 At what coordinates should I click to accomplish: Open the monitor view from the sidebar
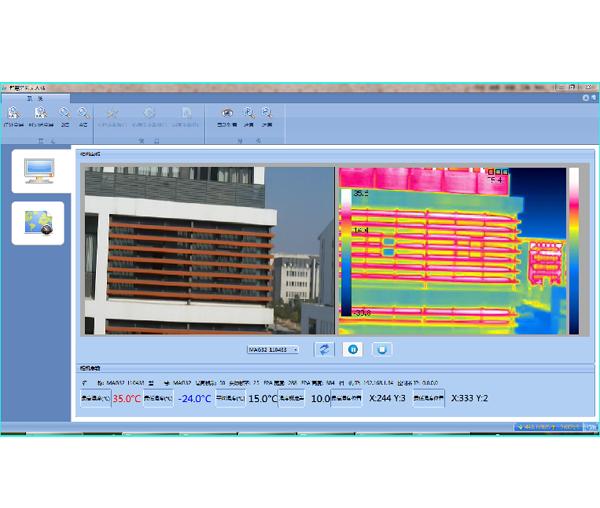click(41, 171)
